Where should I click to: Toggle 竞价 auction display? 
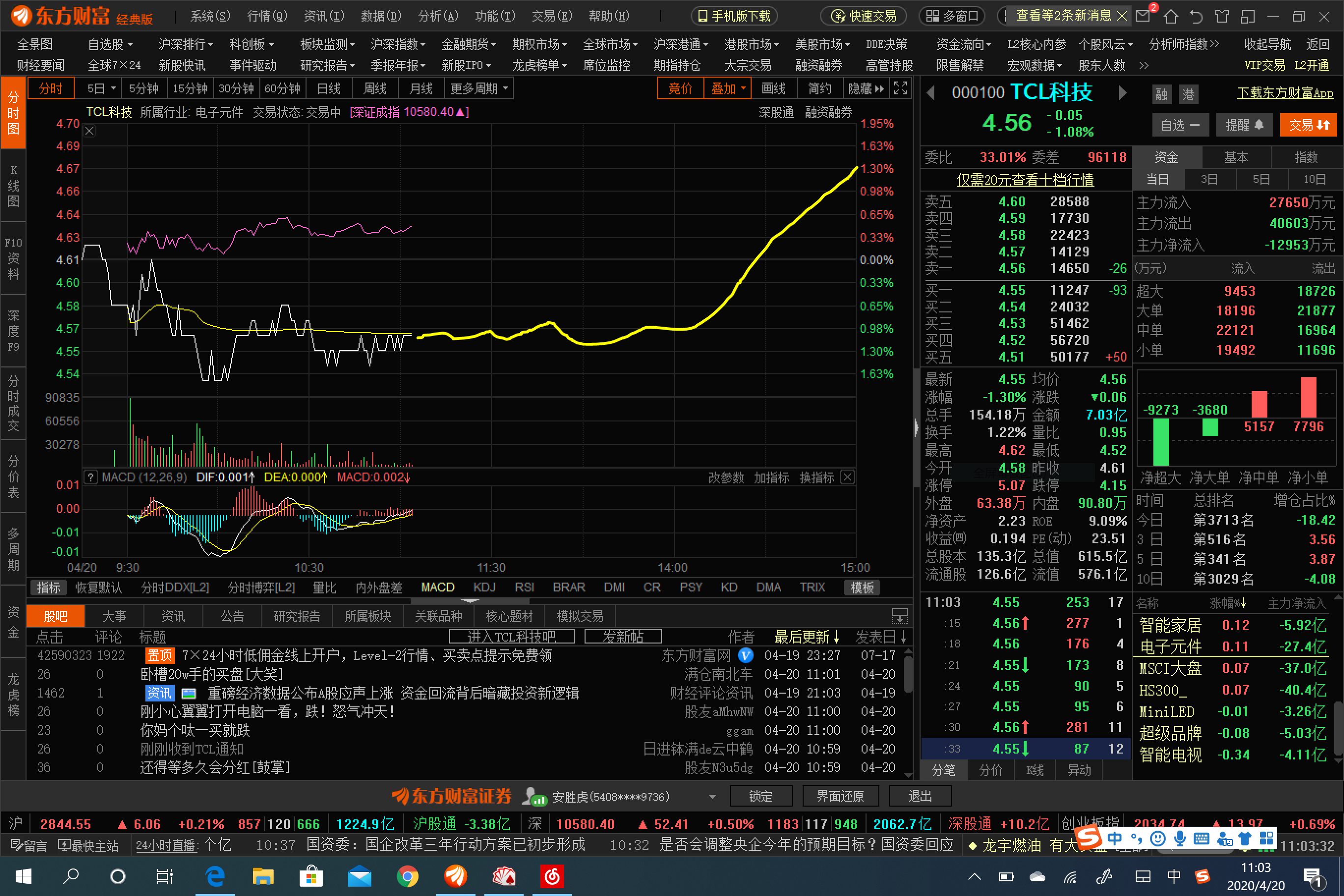(680, 88)
